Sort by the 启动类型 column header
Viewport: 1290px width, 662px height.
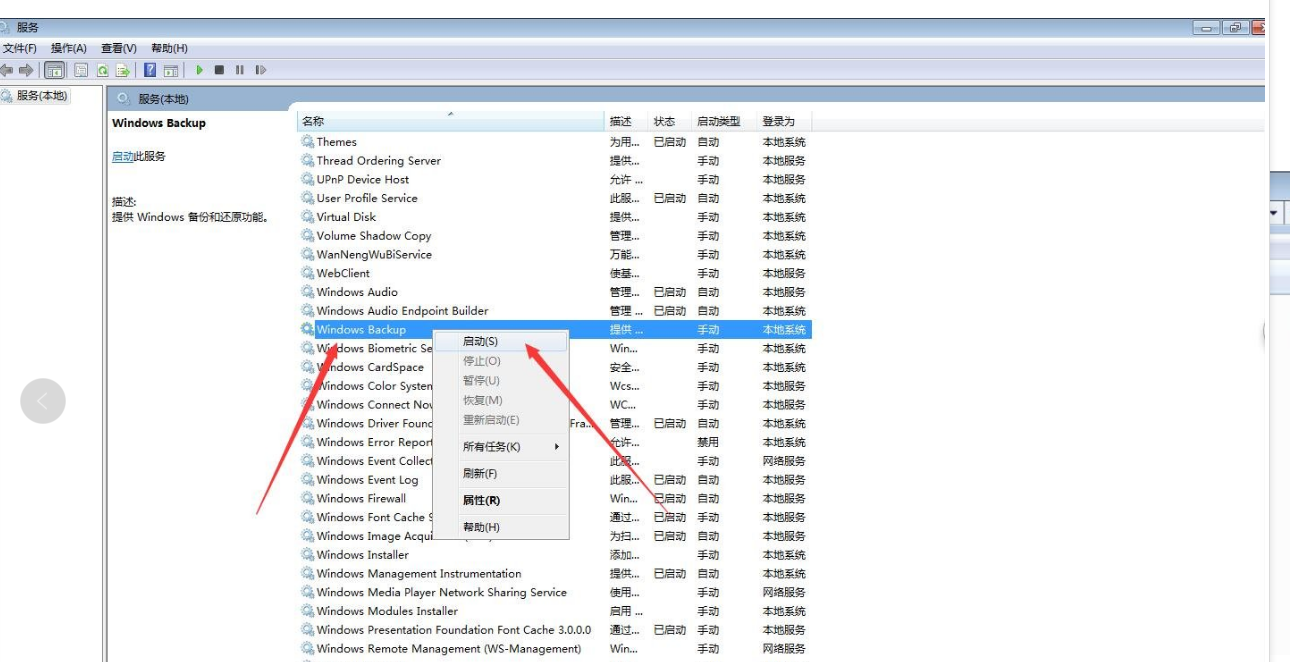pyautogui.click(x=718, y=121)
